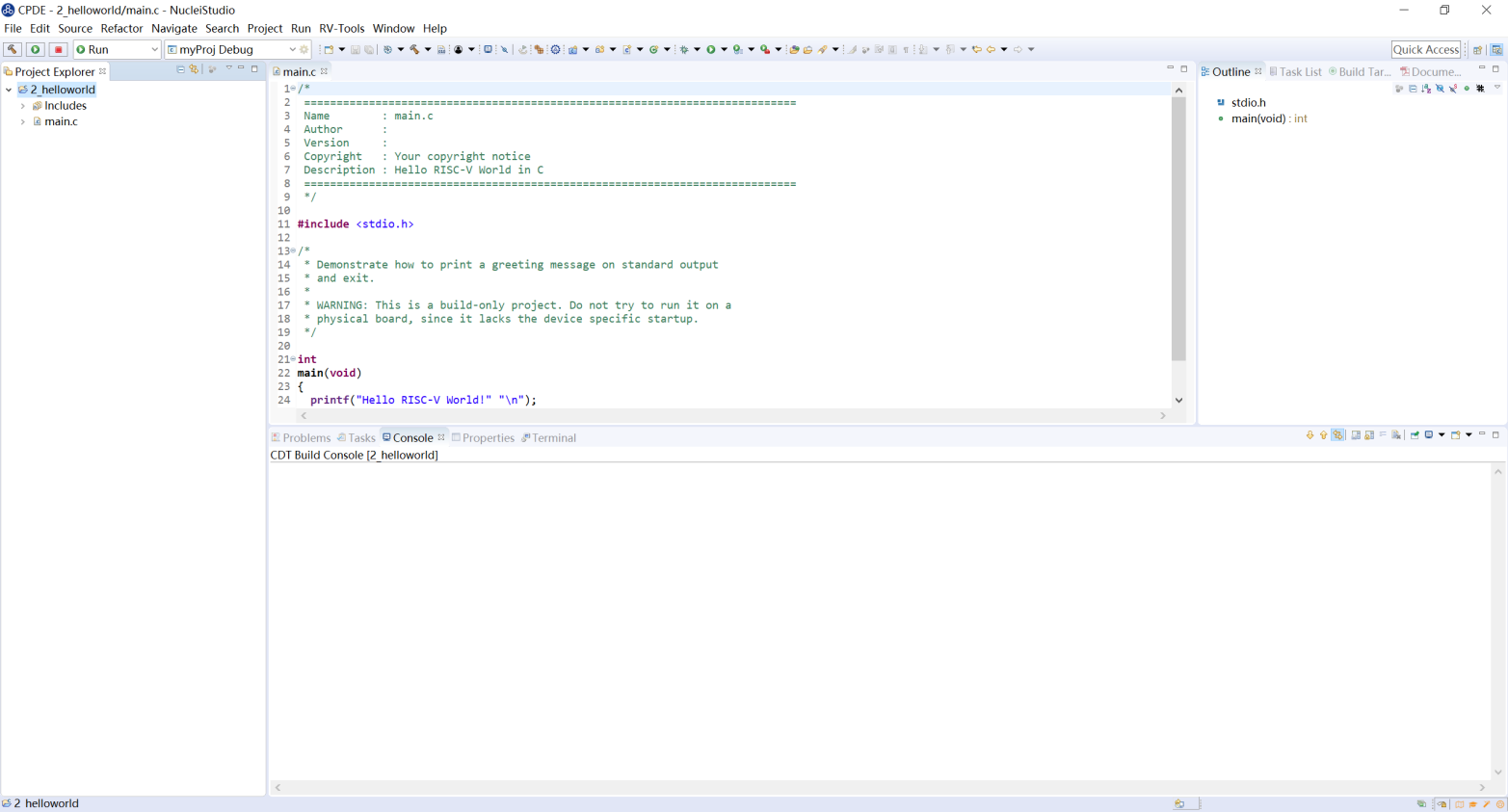Expand the Includes tree node

coord(23,106)
